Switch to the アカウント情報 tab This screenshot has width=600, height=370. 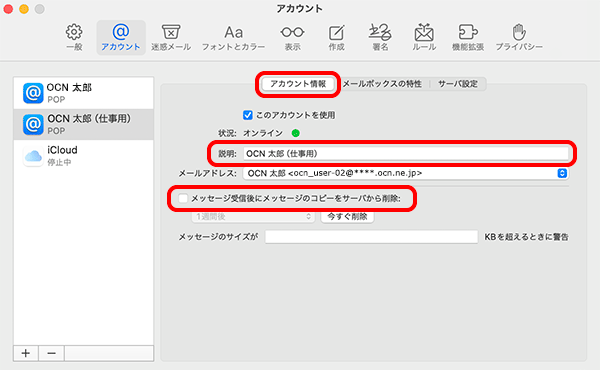click(x=298, y=84)
